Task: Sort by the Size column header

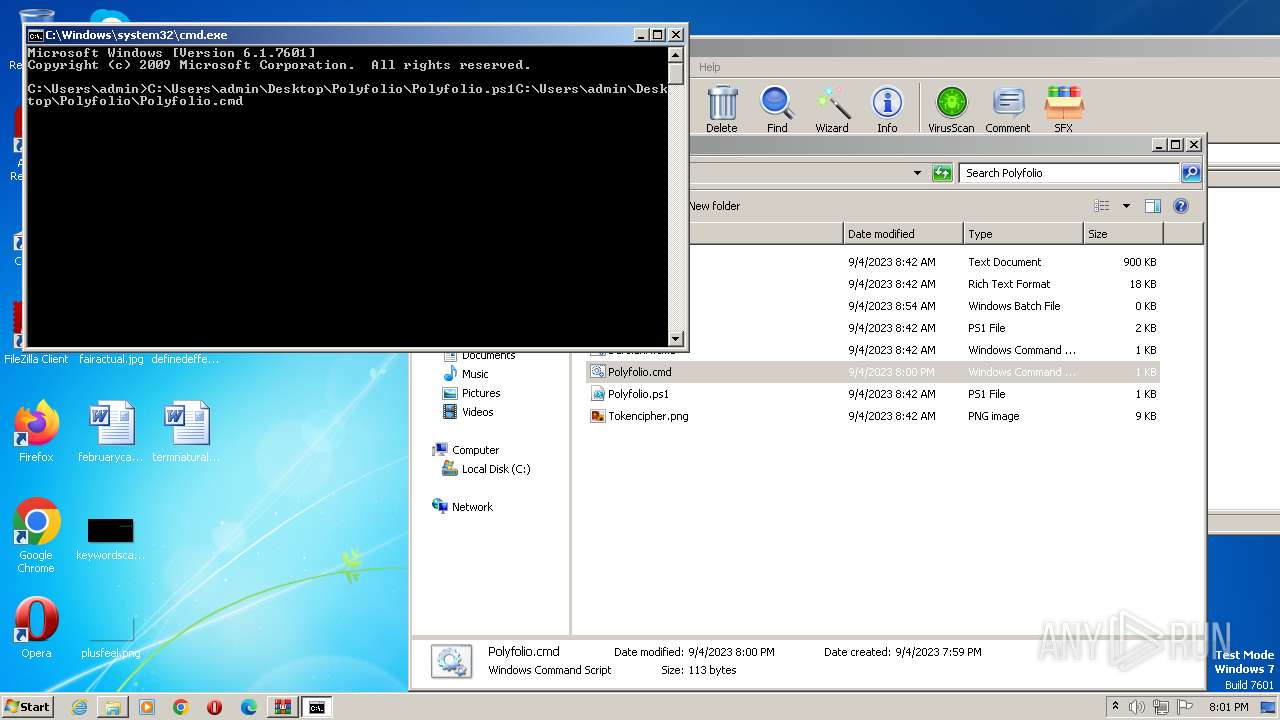Action: click(x=1123, y=234)
